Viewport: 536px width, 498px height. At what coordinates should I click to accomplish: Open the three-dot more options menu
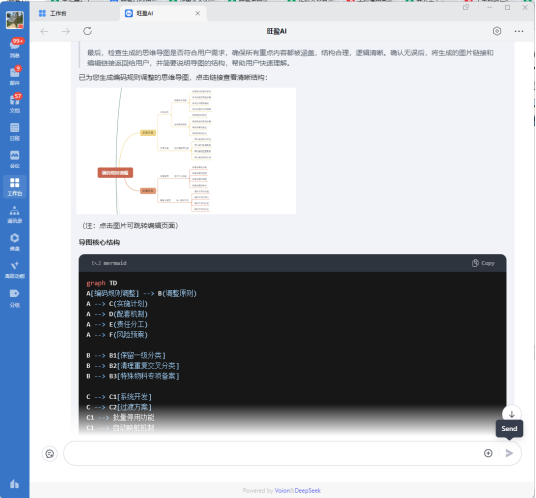pos(519,31)
